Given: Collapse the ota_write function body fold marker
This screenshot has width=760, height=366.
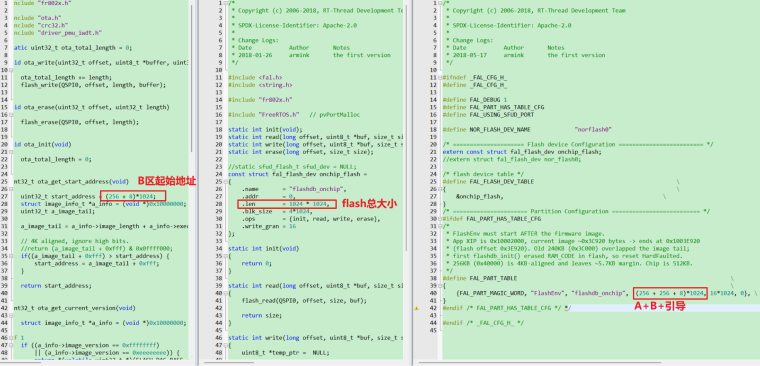Looking at the screenshot, I should (x=11, y=70).
